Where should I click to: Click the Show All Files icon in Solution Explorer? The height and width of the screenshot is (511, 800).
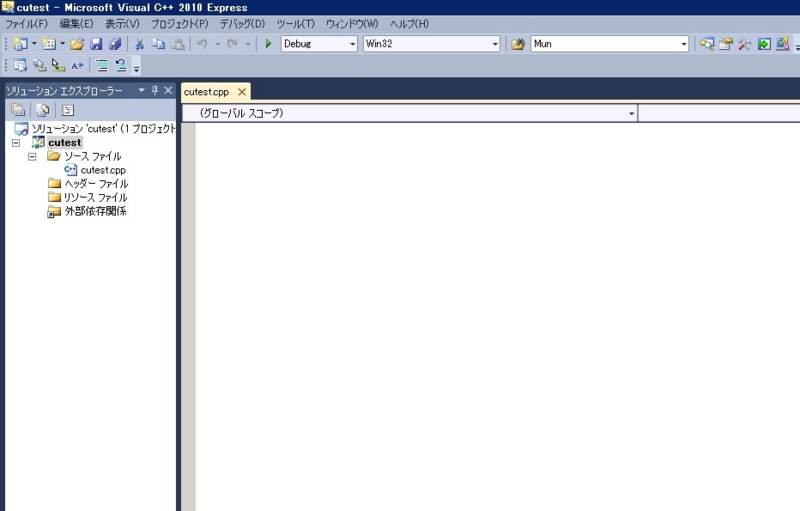click(43, 110)
